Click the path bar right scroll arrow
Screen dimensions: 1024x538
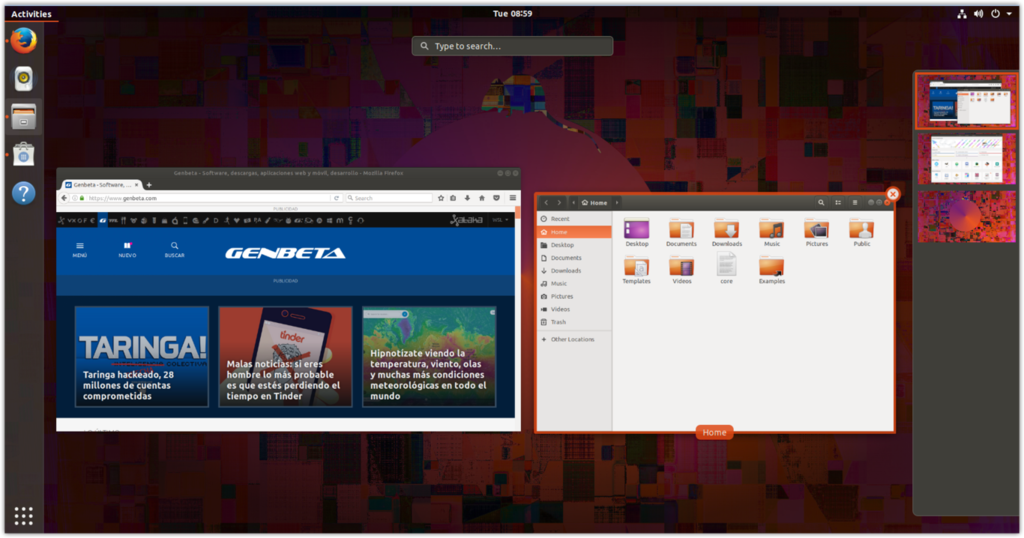(x=616, y=202)
